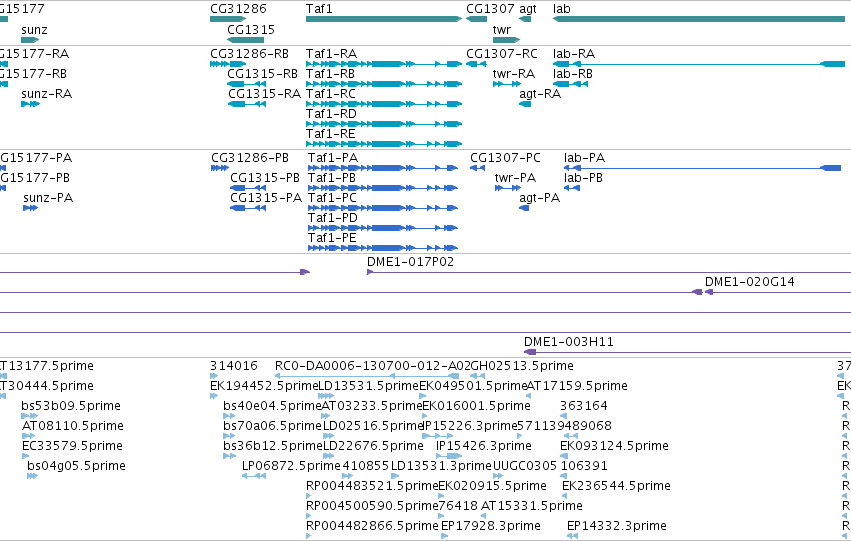Select EST EK194452.5prime
851x541 pixels.
(213, 396)
